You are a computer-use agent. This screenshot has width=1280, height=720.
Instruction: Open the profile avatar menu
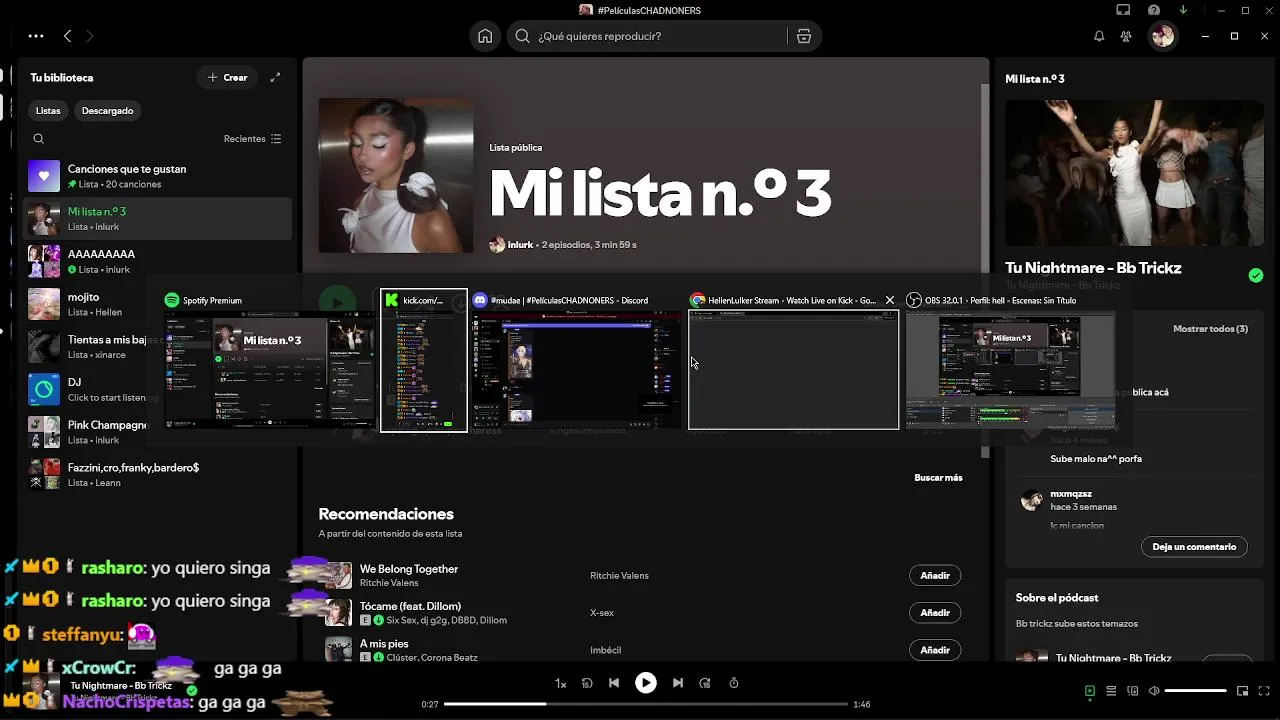(1162, 36)
